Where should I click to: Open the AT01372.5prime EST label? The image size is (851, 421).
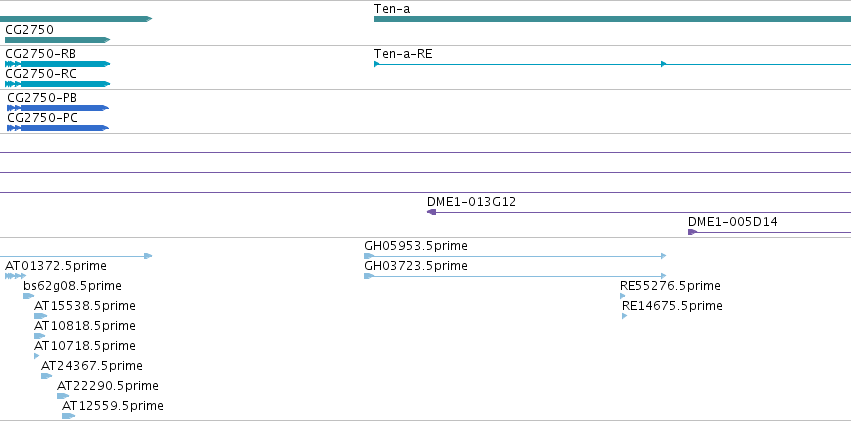click(56, 266)
